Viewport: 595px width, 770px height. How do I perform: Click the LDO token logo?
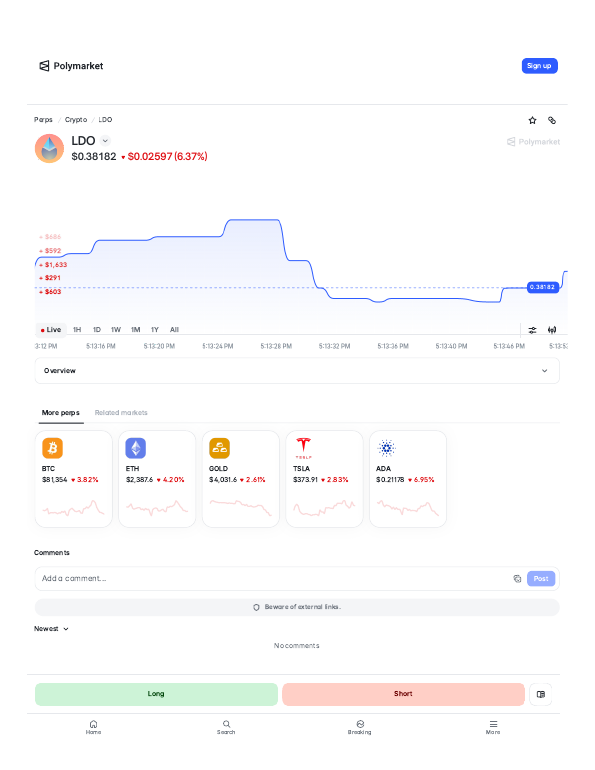(x=50, y=148)
